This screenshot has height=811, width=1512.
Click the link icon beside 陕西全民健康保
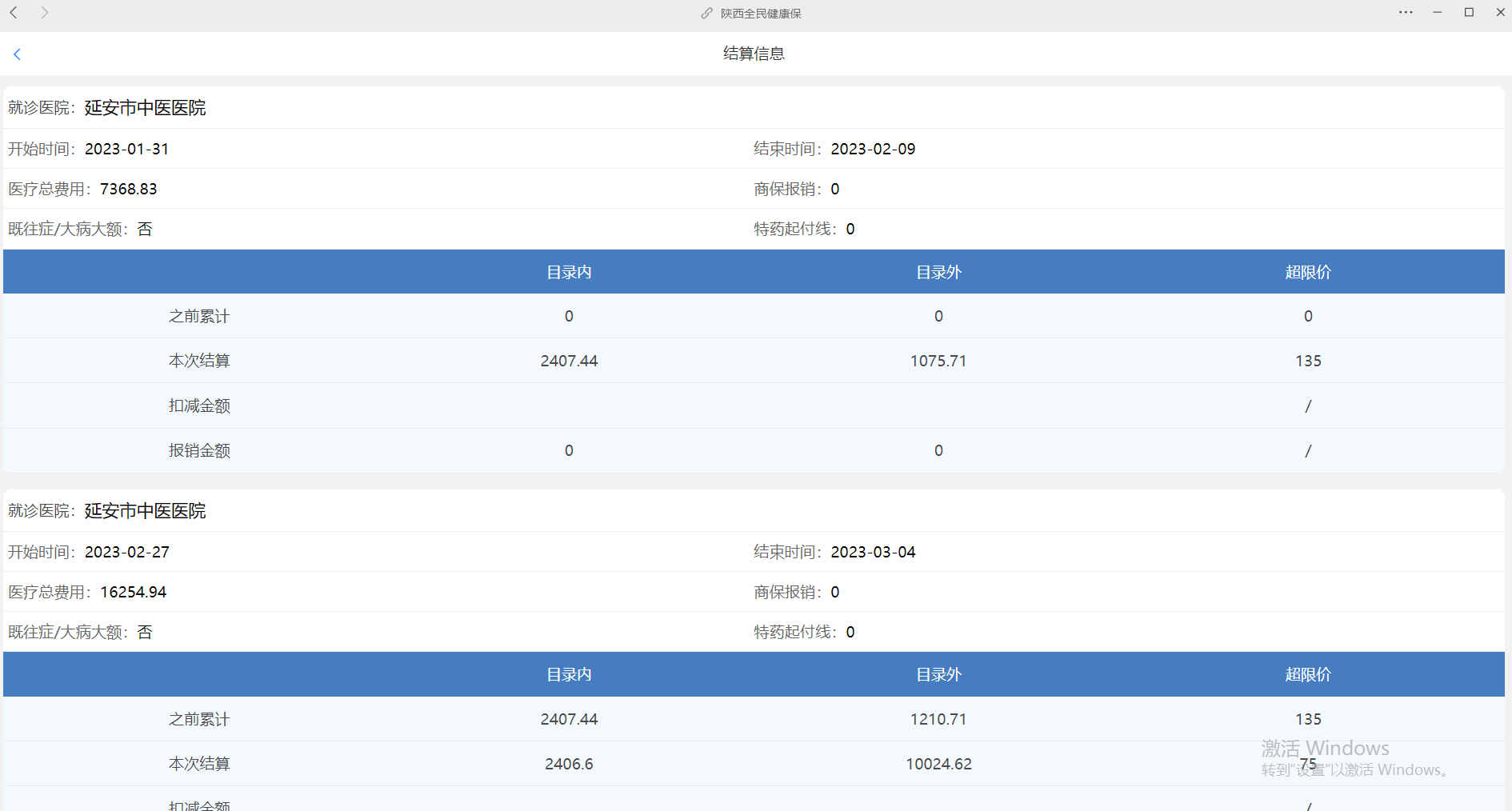pyautogui.click(x=706, y=14)
